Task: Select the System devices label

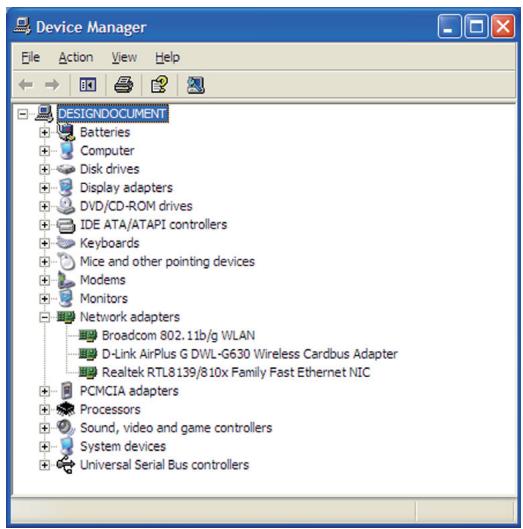Action: [123, 446]
